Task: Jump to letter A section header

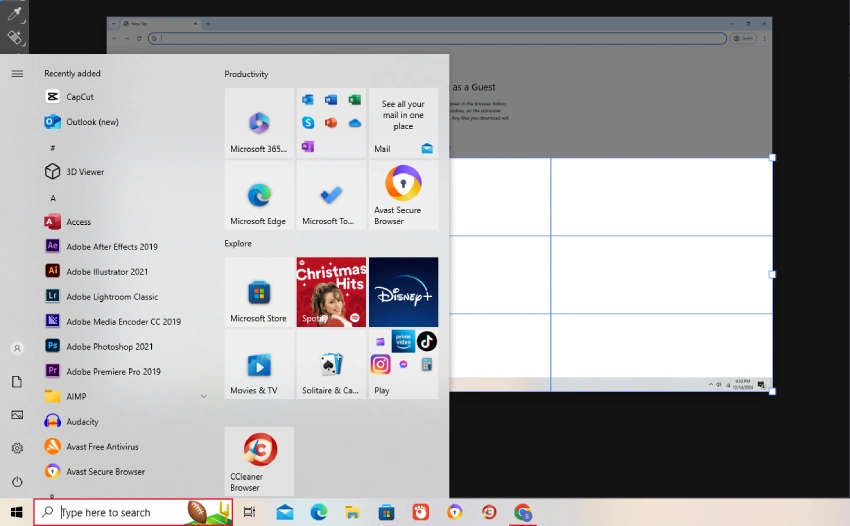Action: point(53,198)
